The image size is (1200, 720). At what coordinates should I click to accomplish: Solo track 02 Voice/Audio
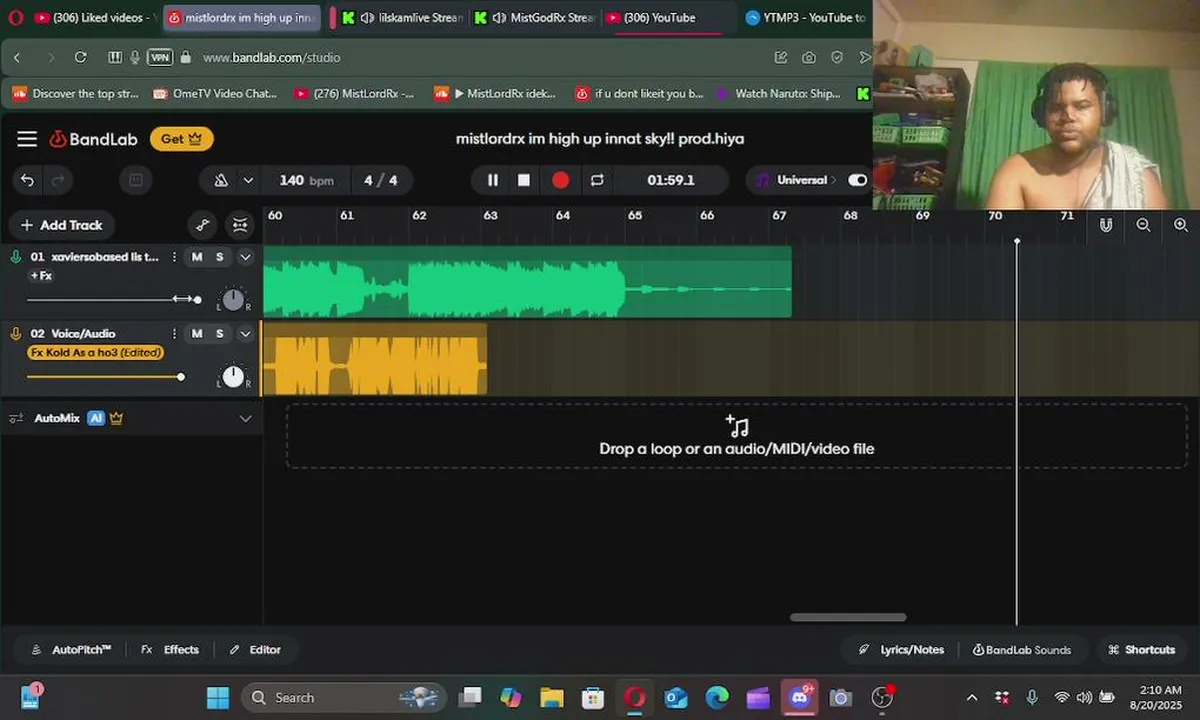click(x=220, y=334)
